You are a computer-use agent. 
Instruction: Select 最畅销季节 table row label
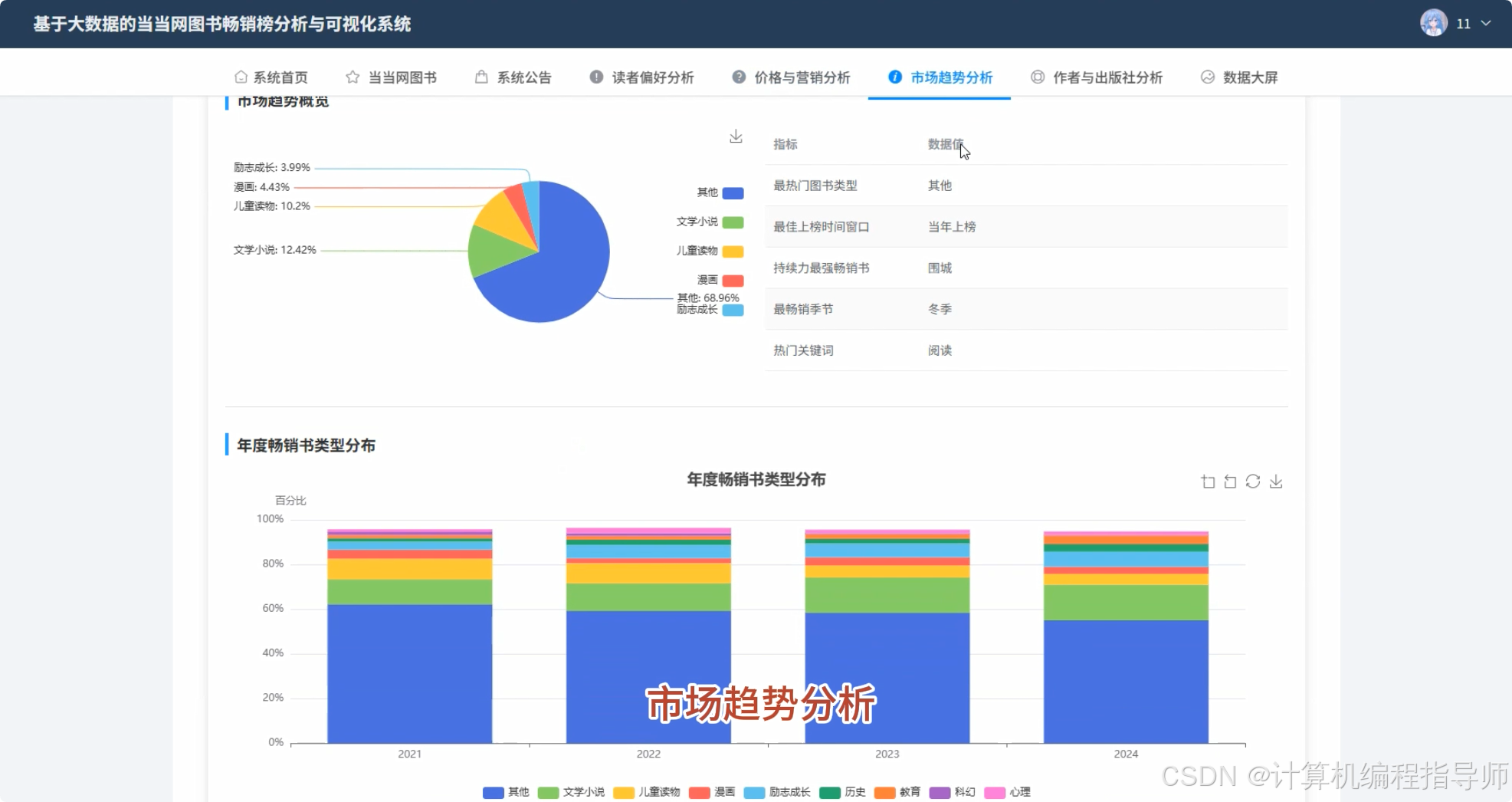coord(803,309)
